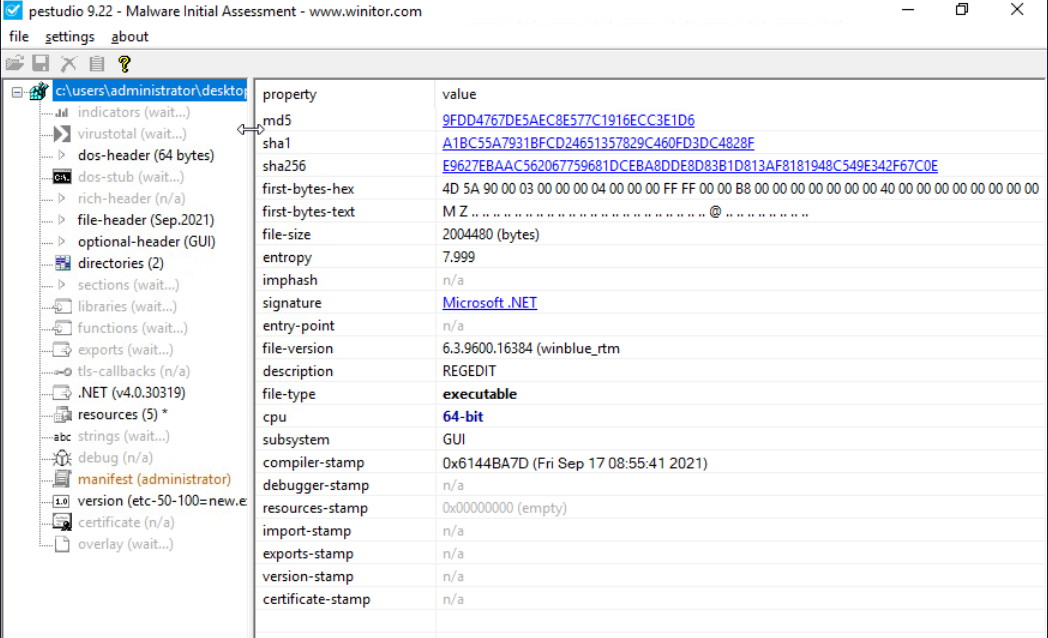Expand the optional-header (GUI) node
This screenshot has height=638, width=1048.
(x=62, y=242)
